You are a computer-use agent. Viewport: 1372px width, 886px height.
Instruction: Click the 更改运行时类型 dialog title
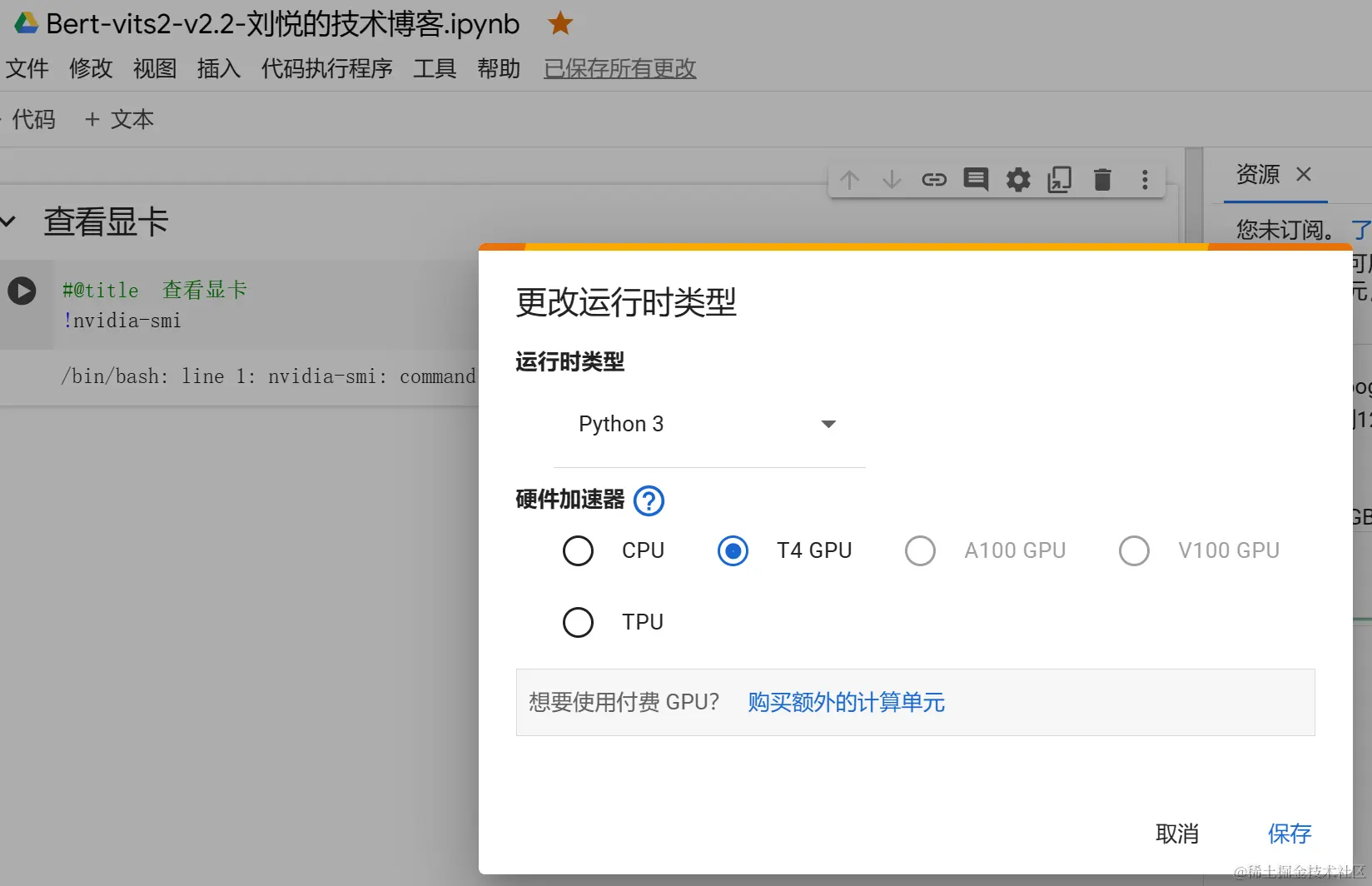point(626,302)
